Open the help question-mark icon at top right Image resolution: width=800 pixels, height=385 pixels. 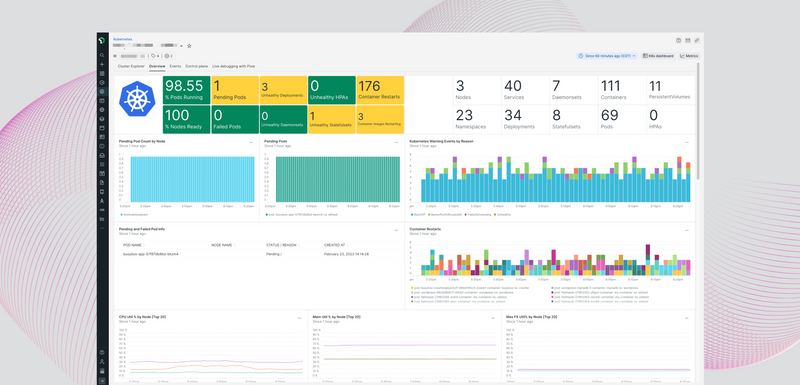click(x=679, y=40)
